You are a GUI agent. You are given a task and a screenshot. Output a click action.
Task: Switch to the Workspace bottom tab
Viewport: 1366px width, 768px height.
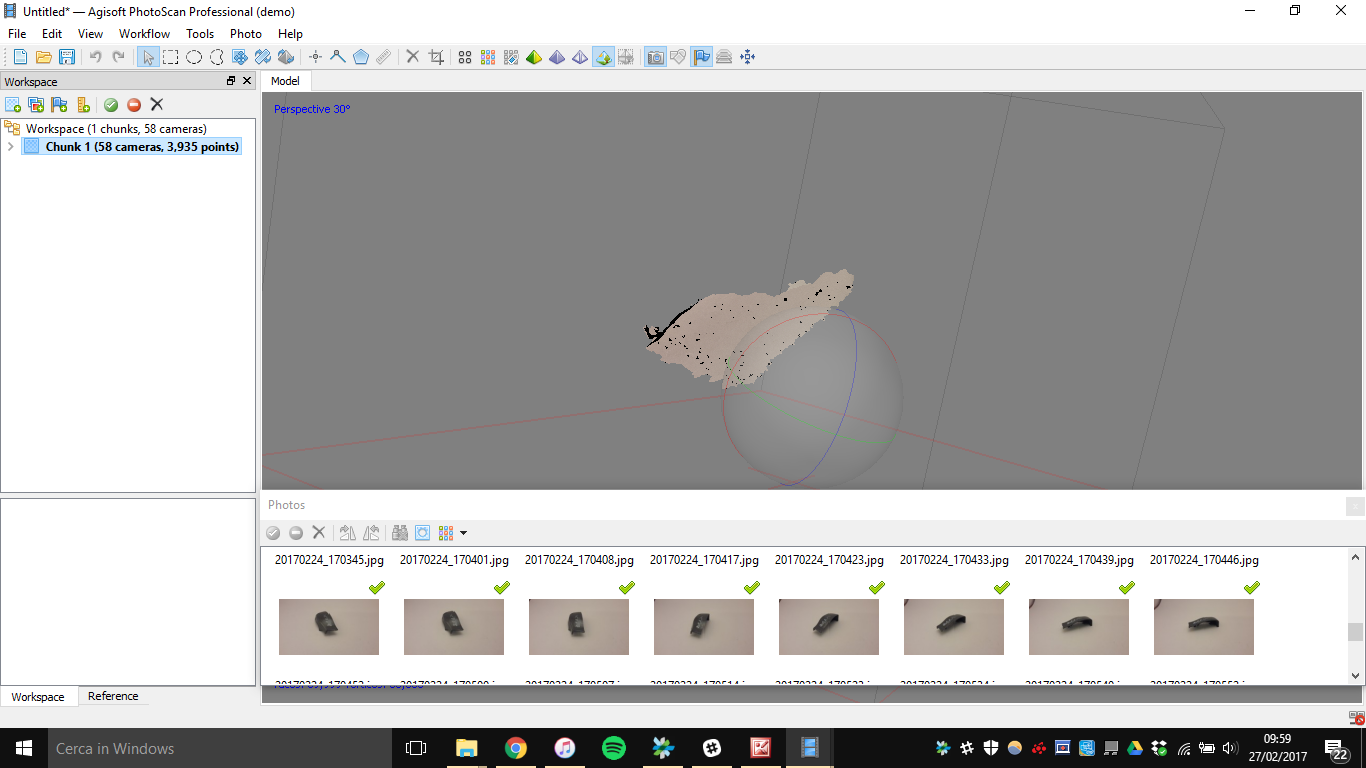(38, 697)
